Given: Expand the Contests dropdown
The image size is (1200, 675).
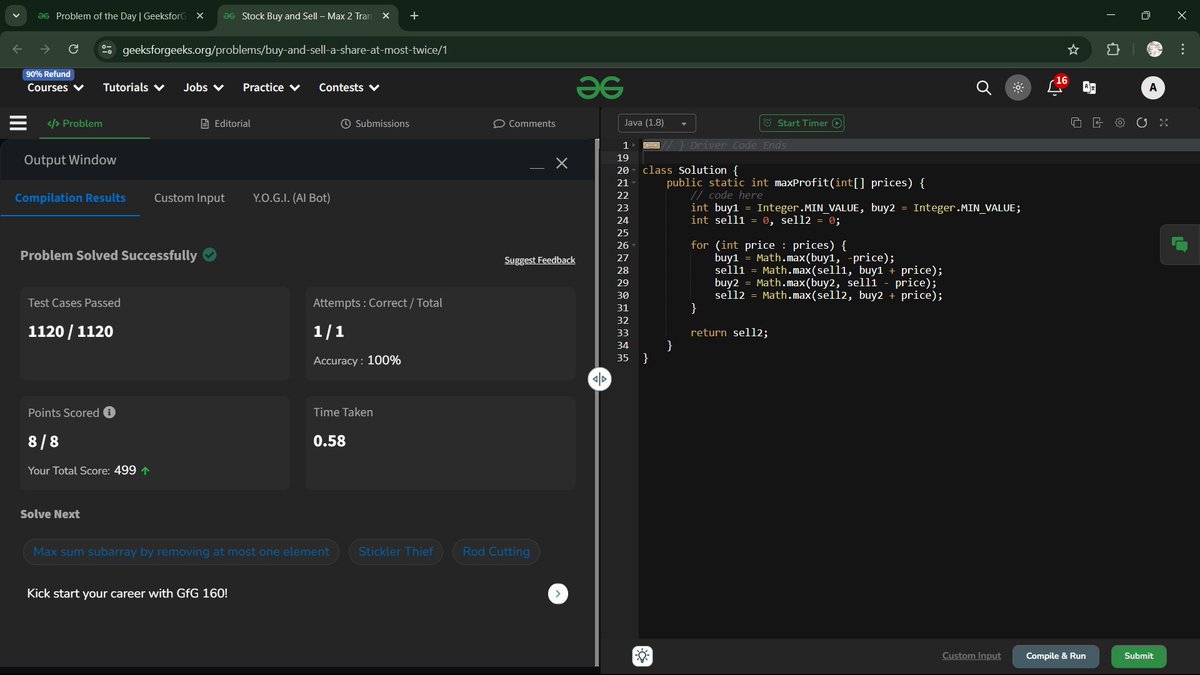Looking at the screenshot, I should click(349, 88).
